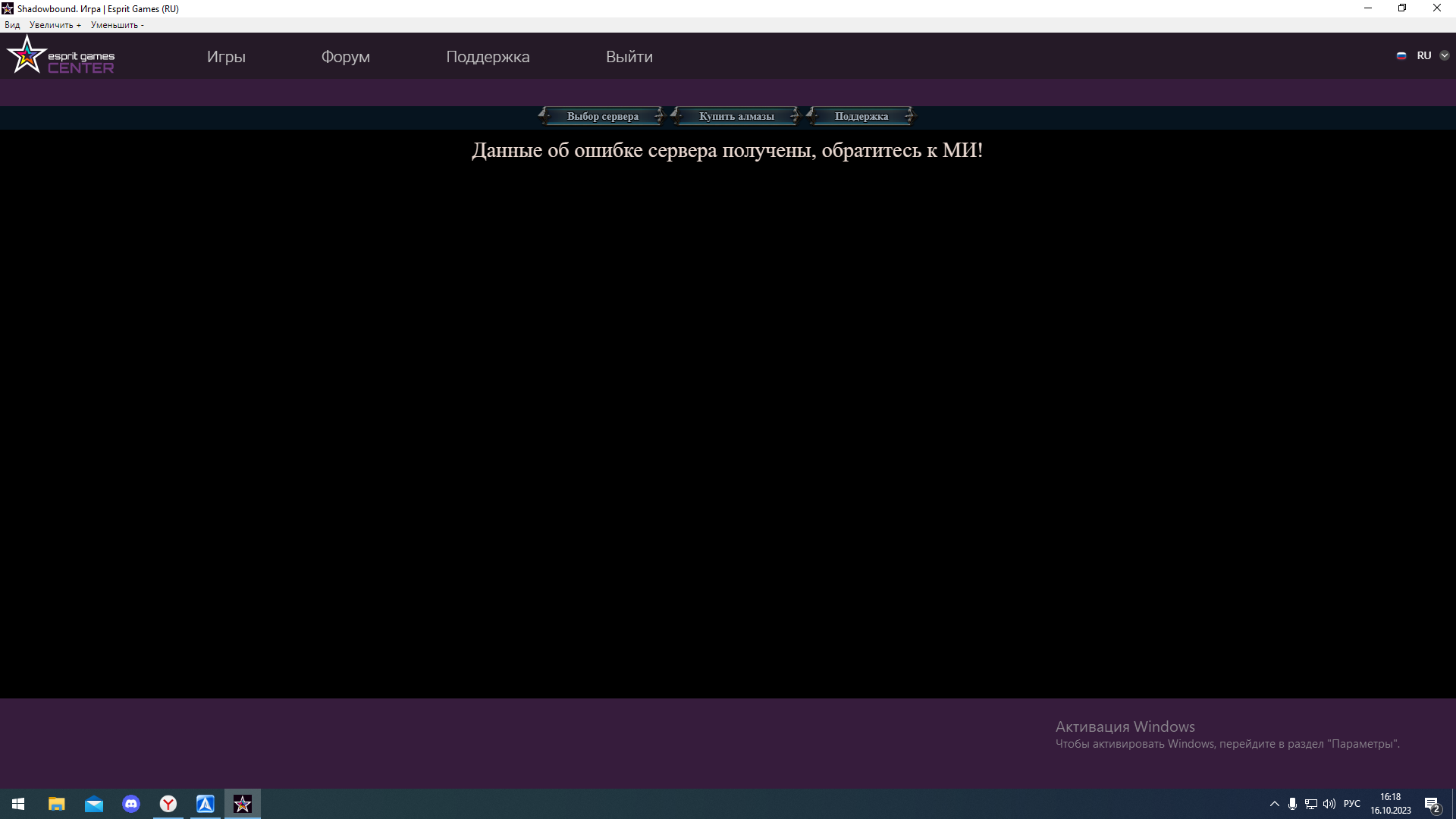
Task: Open Windows Start menu
Action: click(18, 804)
